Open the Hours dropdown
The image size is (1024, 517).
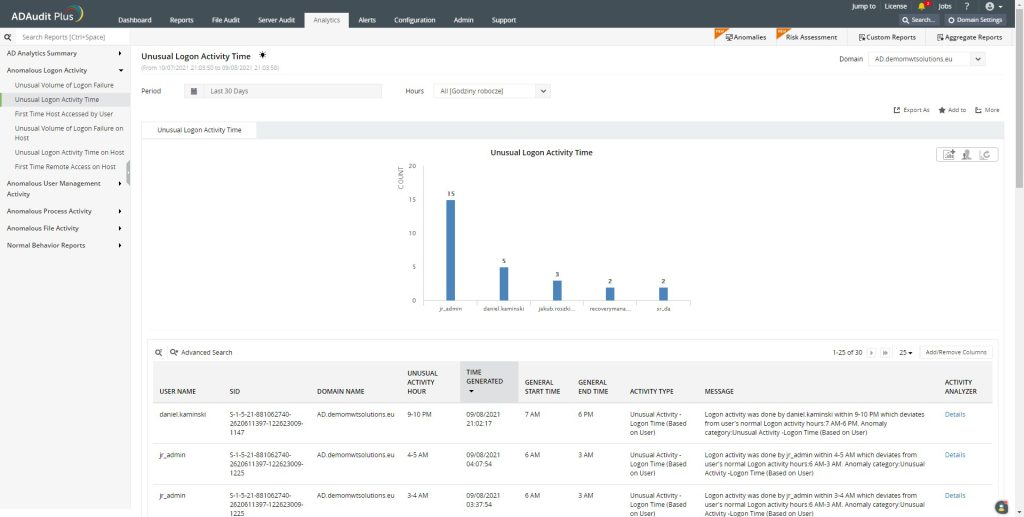[543, 91]
